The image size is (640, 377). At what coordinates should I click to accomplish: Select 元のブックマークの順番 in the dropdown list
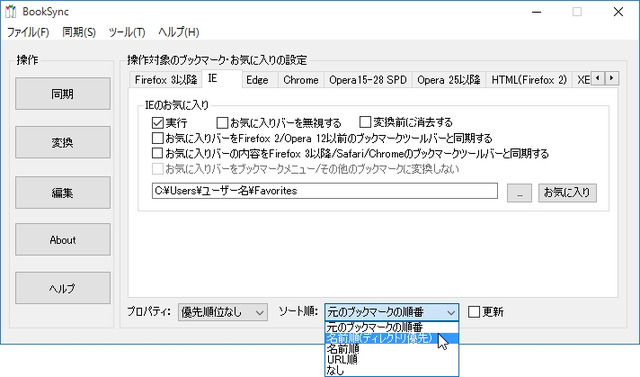pos(391,327)
